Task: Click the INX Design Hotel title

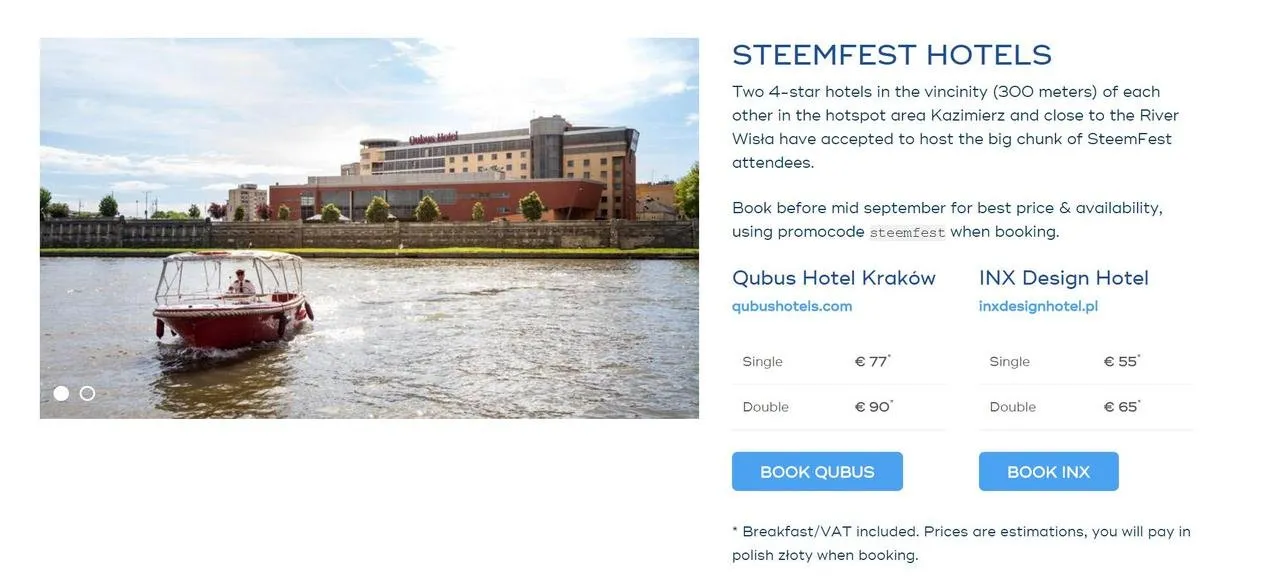Action: 1063,278
